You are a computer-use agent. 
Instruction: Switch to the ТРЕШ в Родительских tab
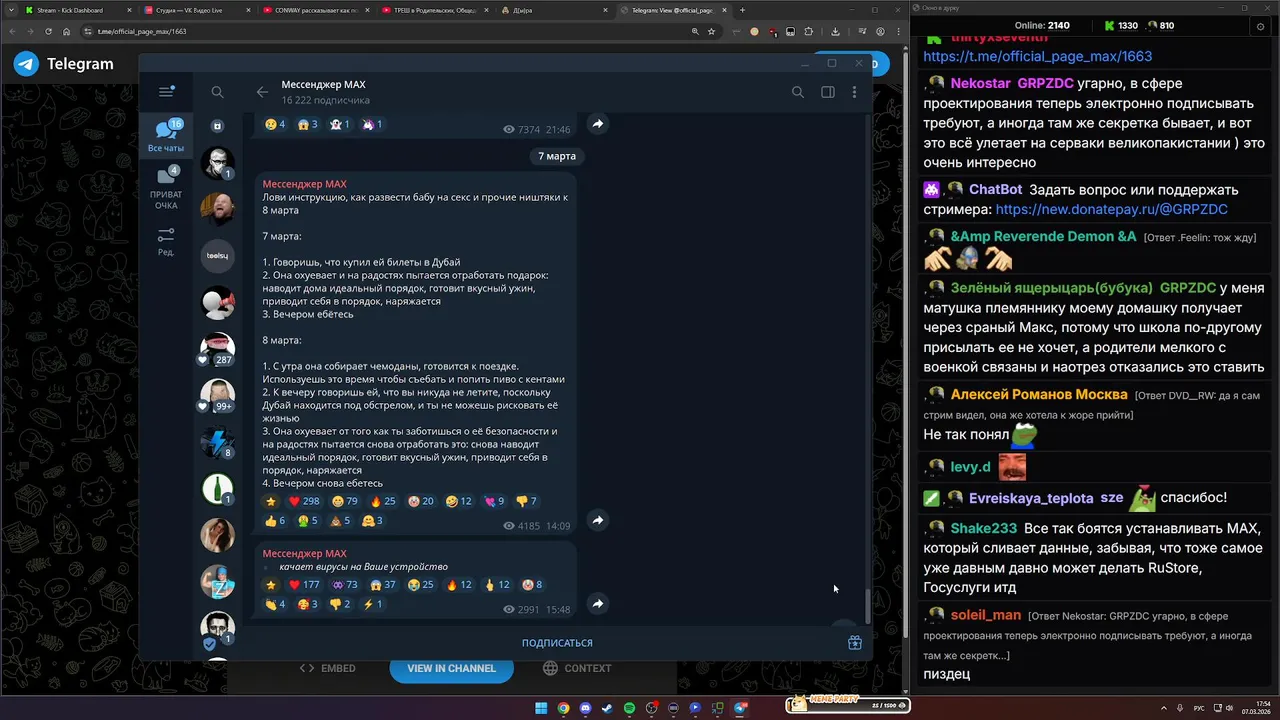(x=433, y=10)
